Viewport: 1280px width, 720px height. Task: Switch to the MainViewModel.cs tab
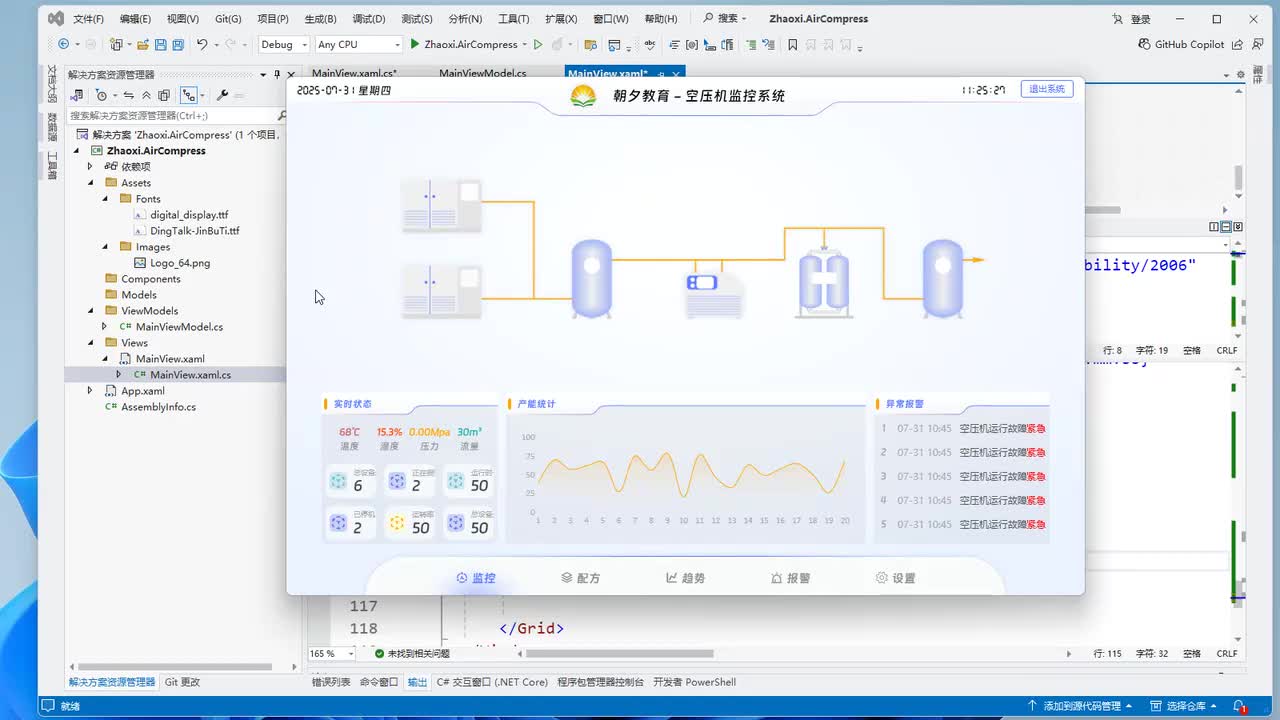coord(483,74)
